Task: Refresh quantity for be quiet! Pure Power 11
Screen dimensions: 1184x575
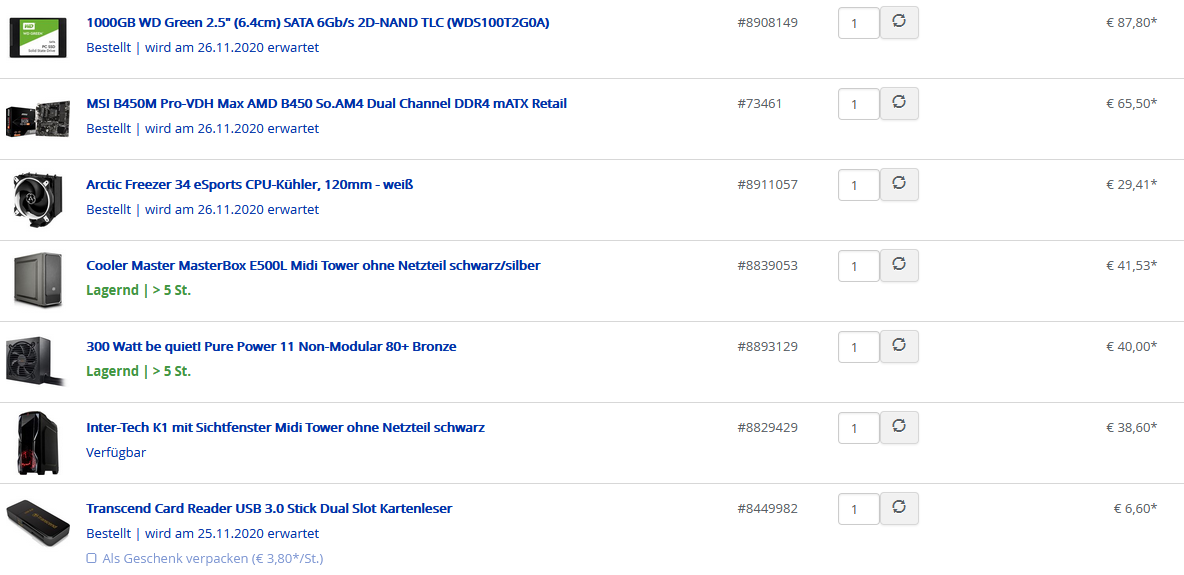Action: (x=899, y=346)
